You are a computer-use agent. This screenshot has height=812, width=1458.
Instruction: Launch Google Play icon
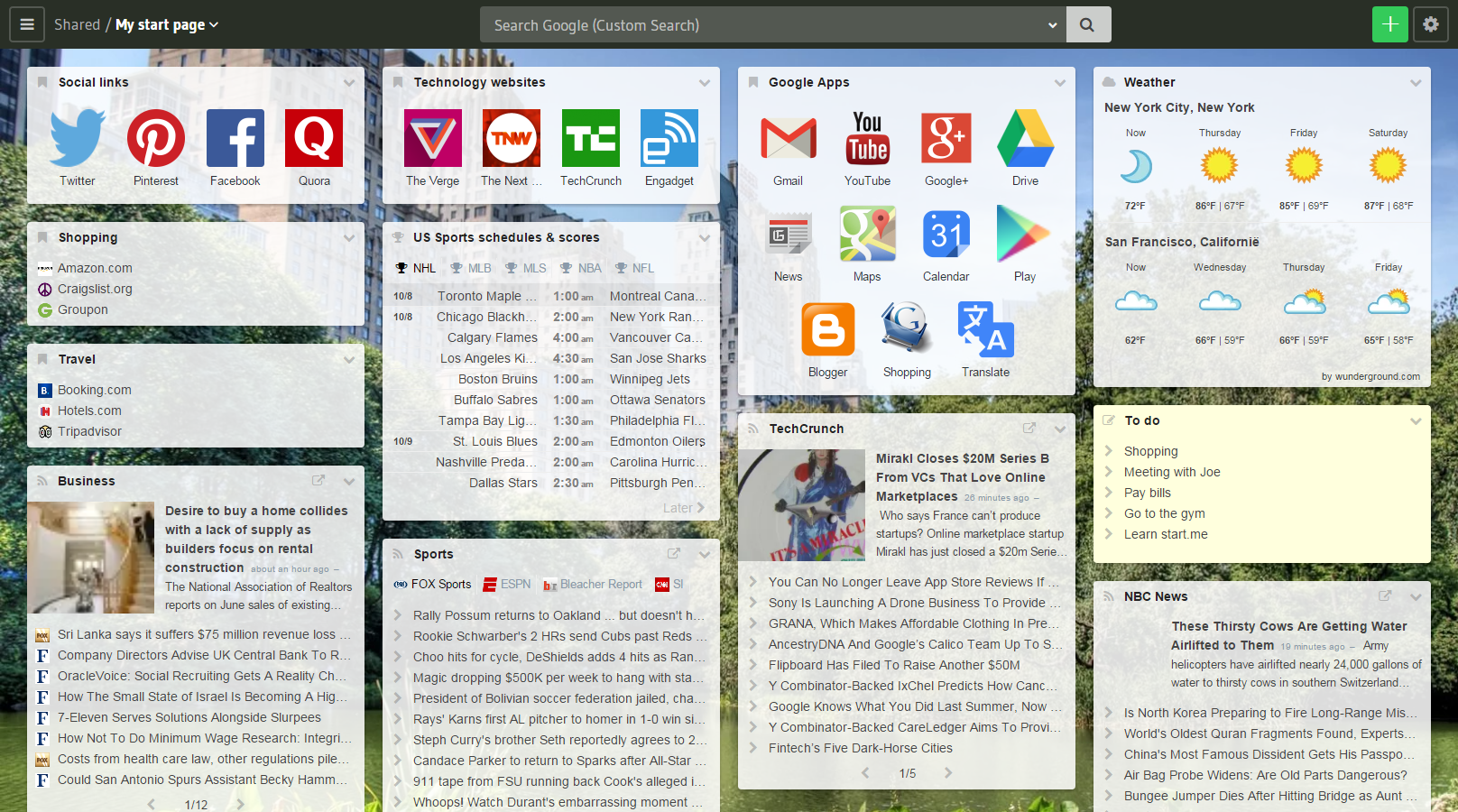coord(1025,234)
